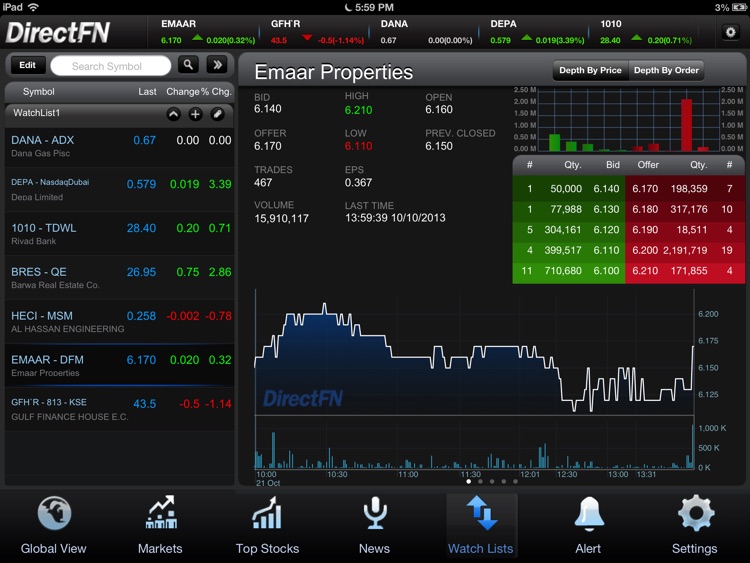
Task: Switch to Depth By Price
Action: [x=590, y=71]
